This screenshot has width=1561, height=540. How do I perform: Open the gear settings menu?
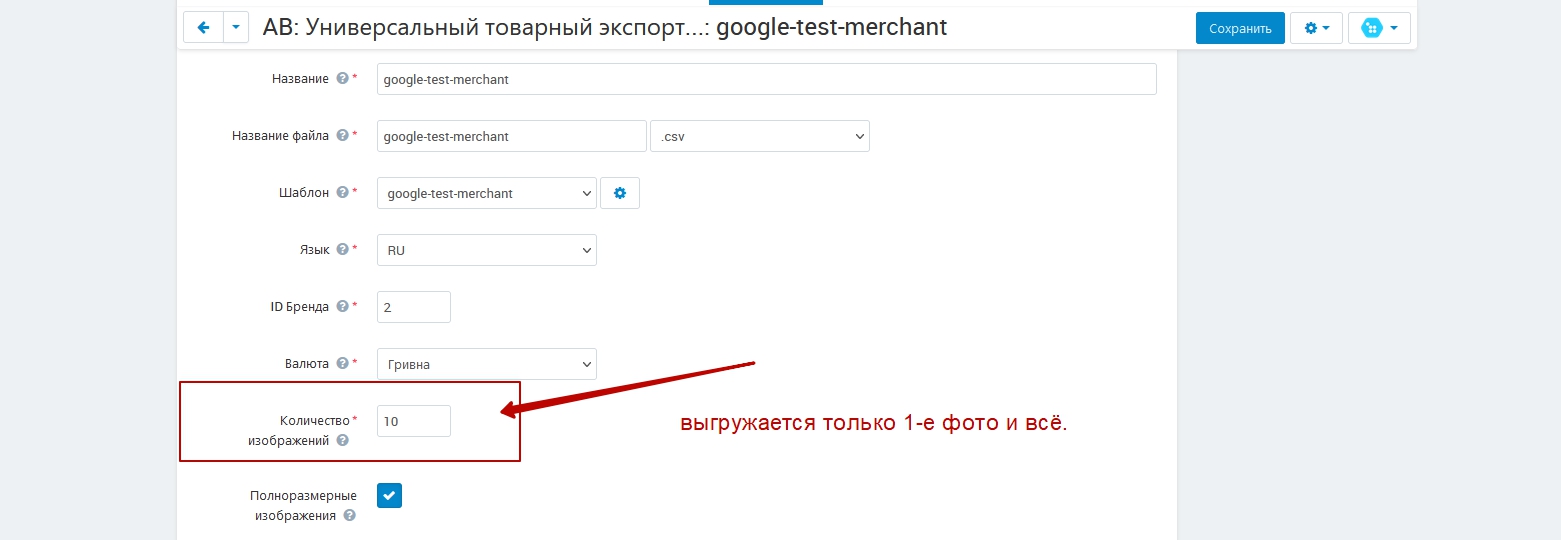pos(1315,28)
